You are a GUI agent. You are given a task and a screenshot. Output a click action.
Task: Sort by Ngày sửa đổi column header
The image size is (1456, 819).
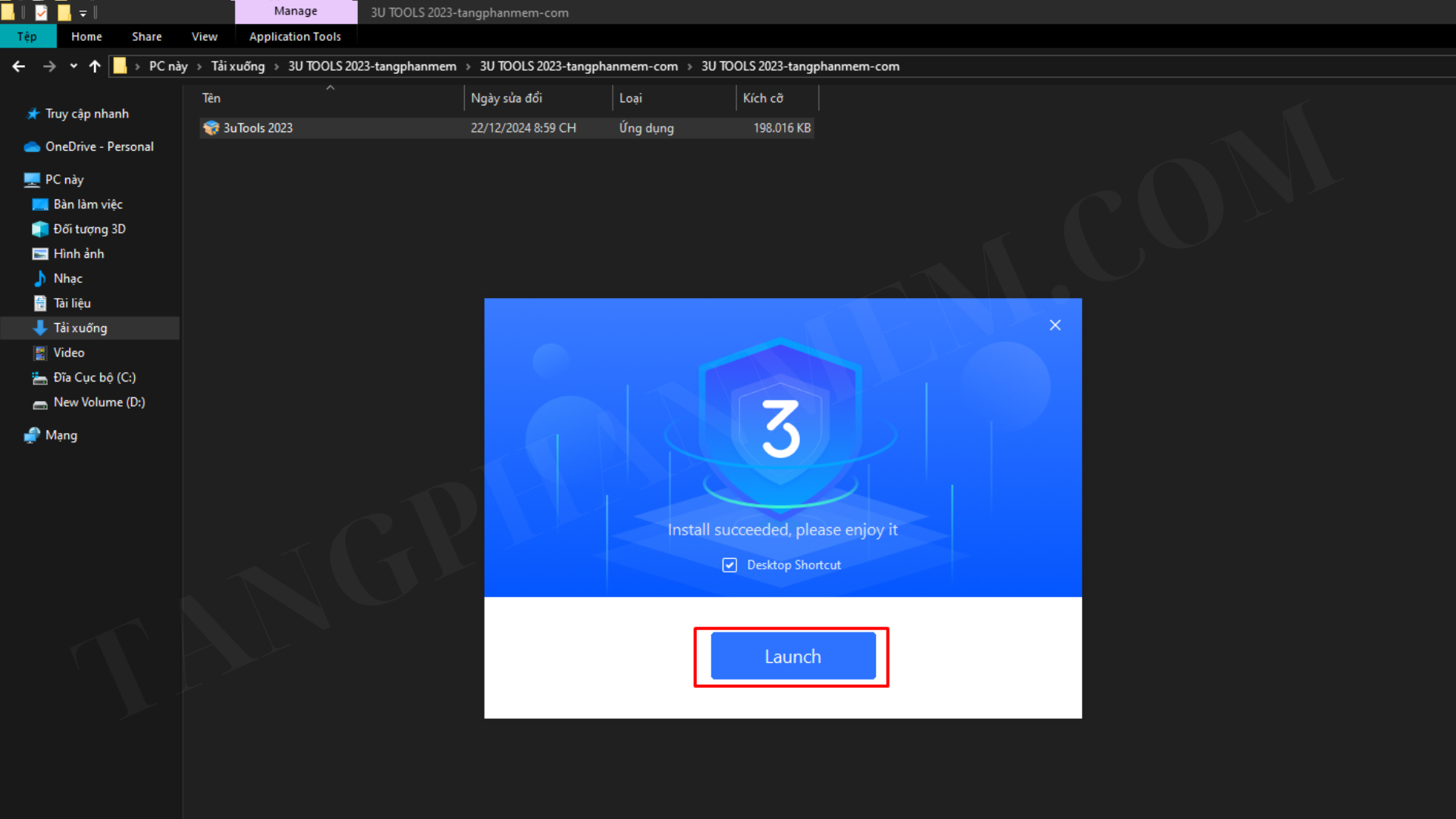click(507, 98)
